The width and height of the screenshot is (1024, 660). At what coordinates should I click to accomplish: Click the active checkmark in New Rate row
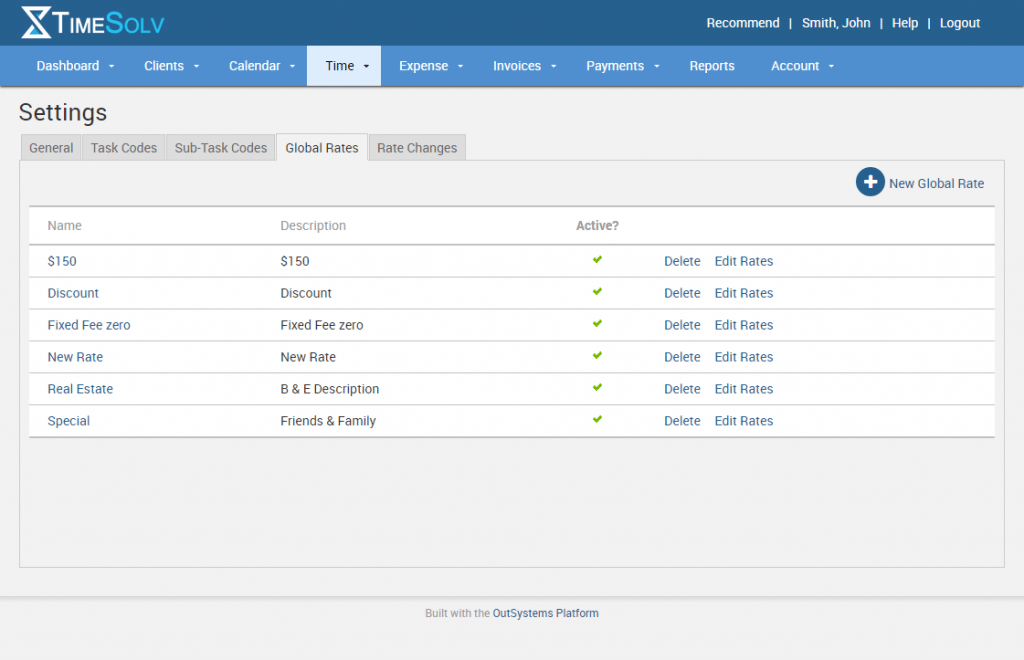[597, 356]
